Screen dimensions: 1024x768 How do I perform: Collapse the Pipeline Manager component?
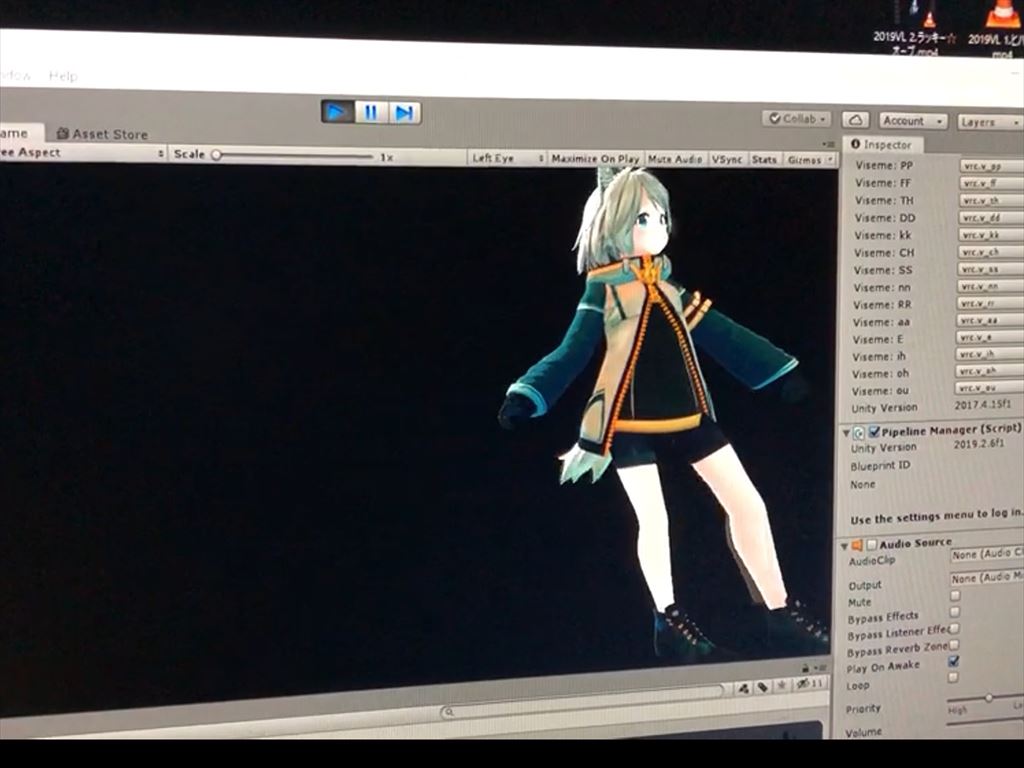[x=846, y=432]
